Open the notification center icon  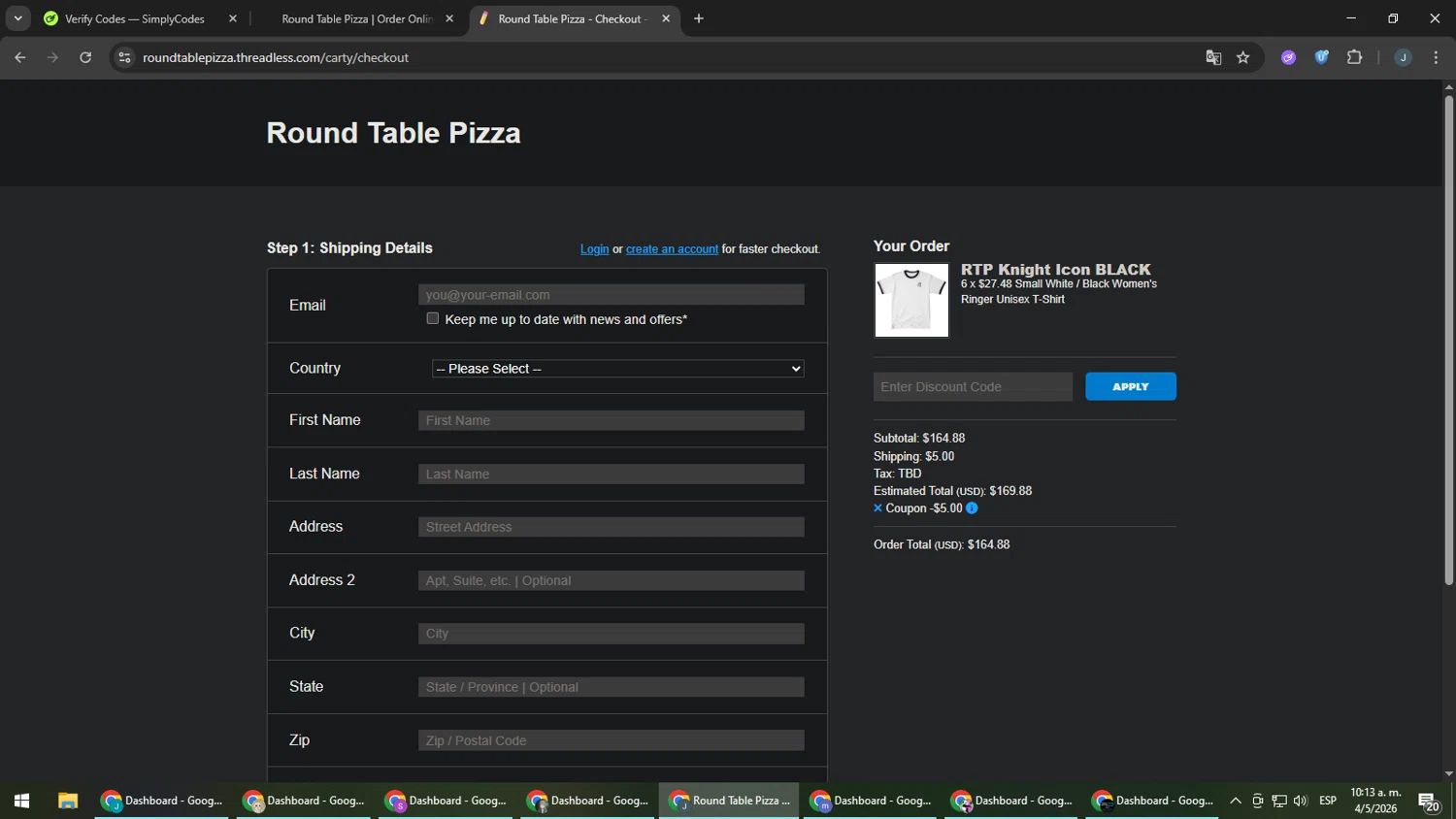pos(1429,802)
